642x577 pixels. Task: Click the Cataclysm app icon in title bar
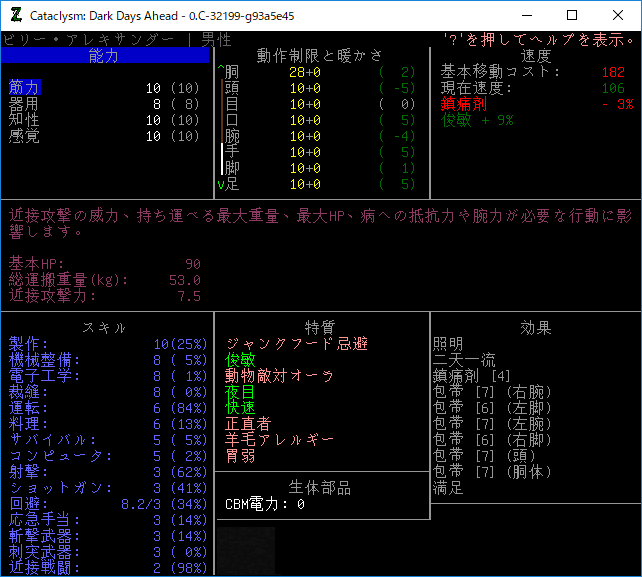coord(15,15)
